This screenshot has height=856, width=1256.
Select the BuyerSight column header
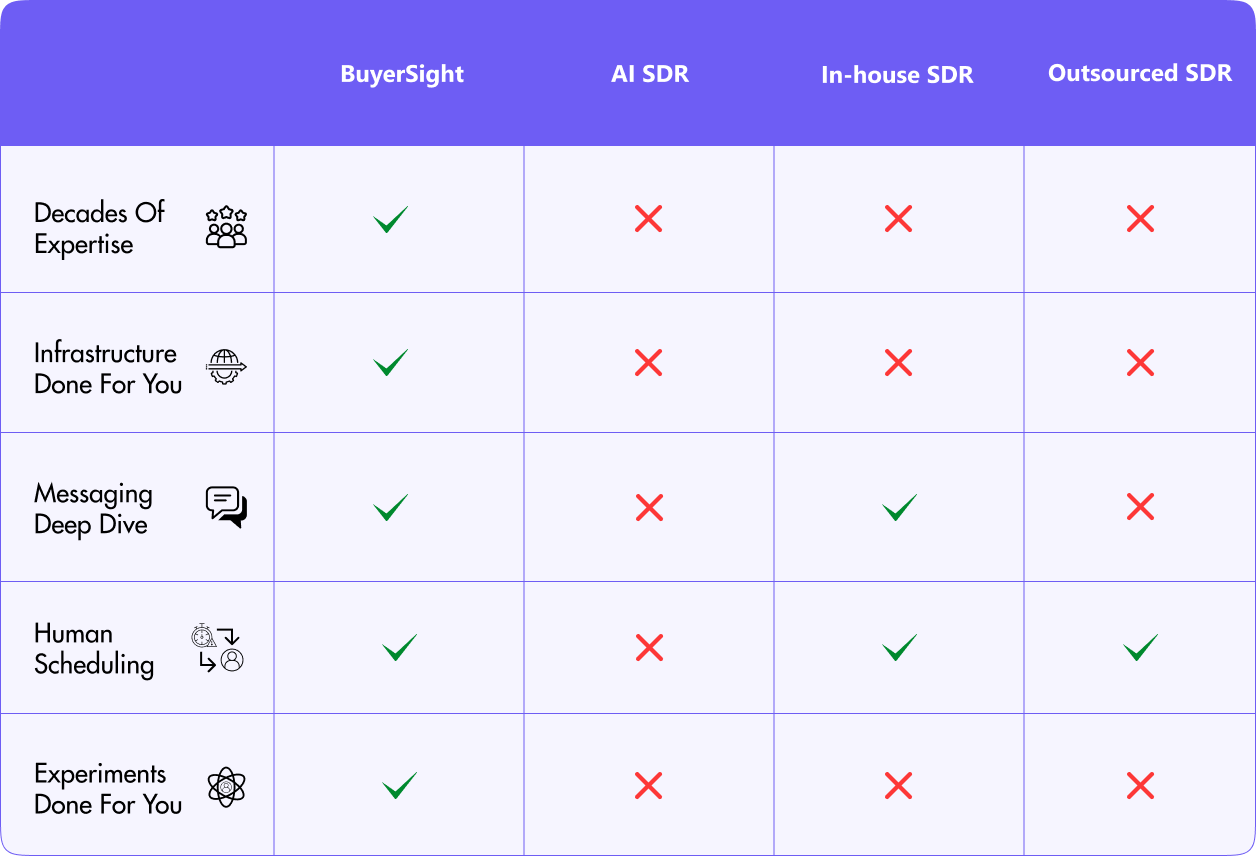tap(402, 74)
